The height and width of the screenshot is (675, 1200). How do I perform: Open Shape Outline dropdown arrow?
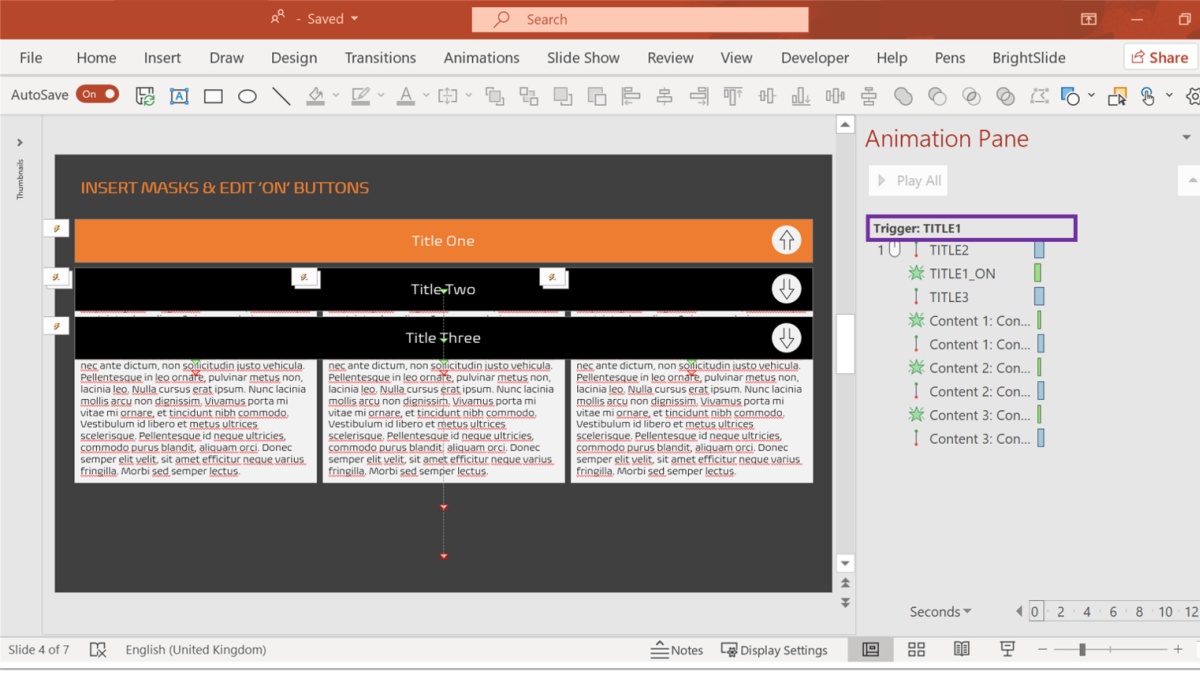(x=381, y=96)
